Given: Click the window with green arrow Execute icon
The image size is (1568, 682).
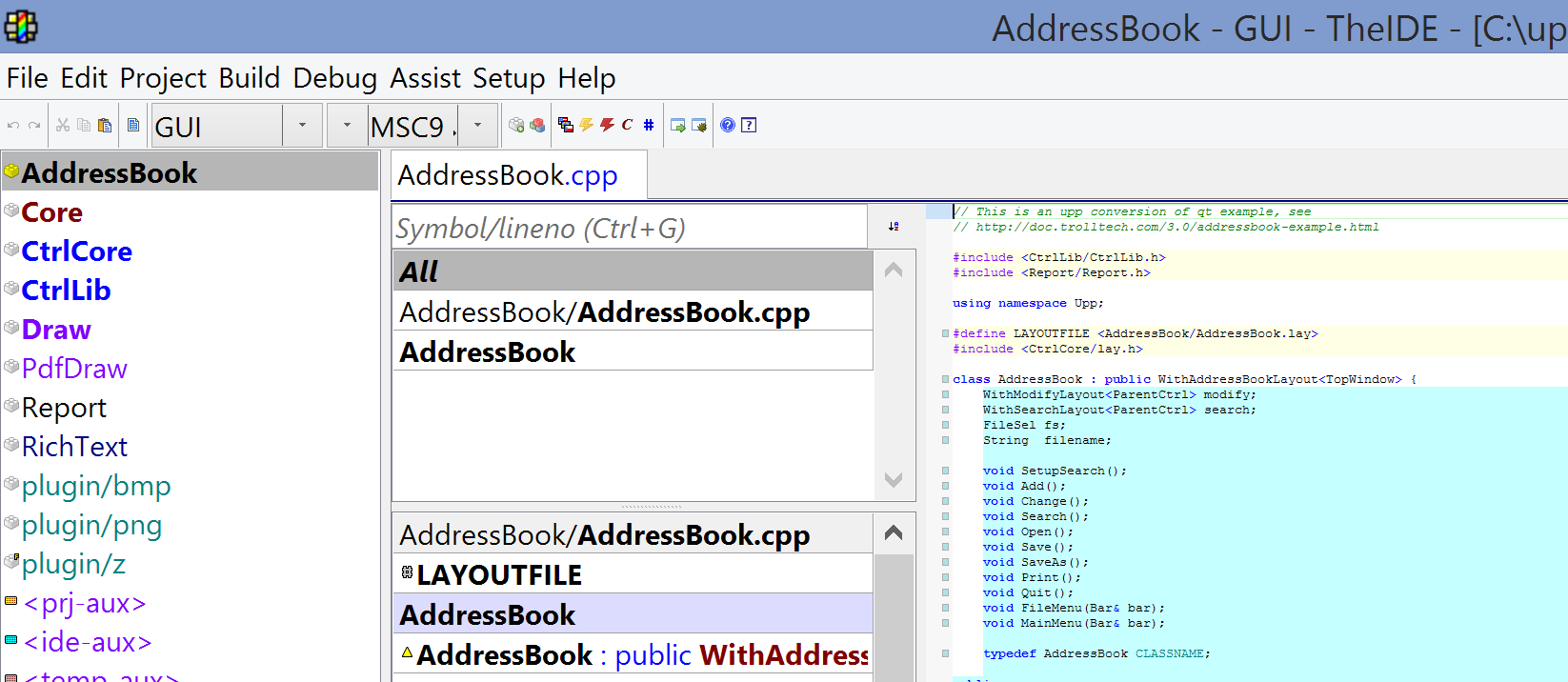Looking at the screenshot, I should coord(678,125).
